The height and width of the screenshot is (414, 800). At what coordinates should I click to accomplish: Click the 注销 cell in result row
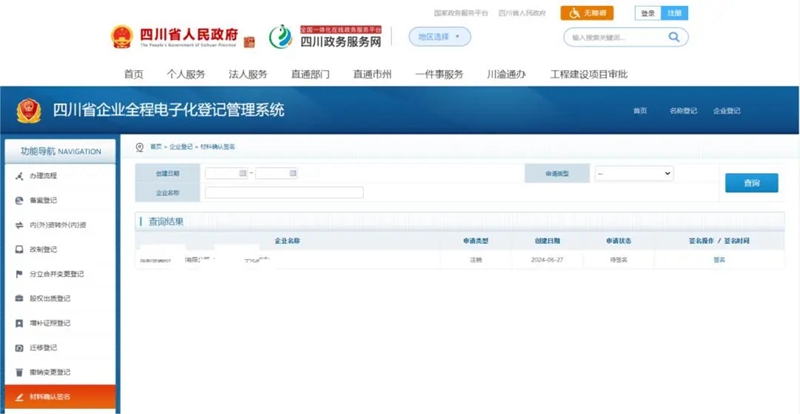click(476, 260)
